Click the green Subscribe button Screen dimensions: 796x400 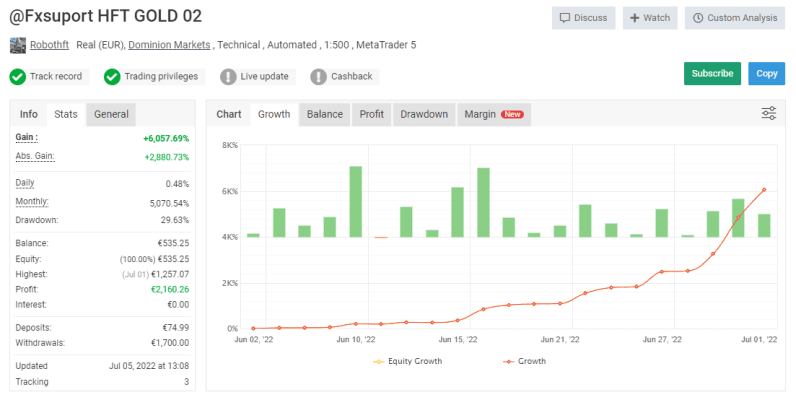(x=712, y=74)
